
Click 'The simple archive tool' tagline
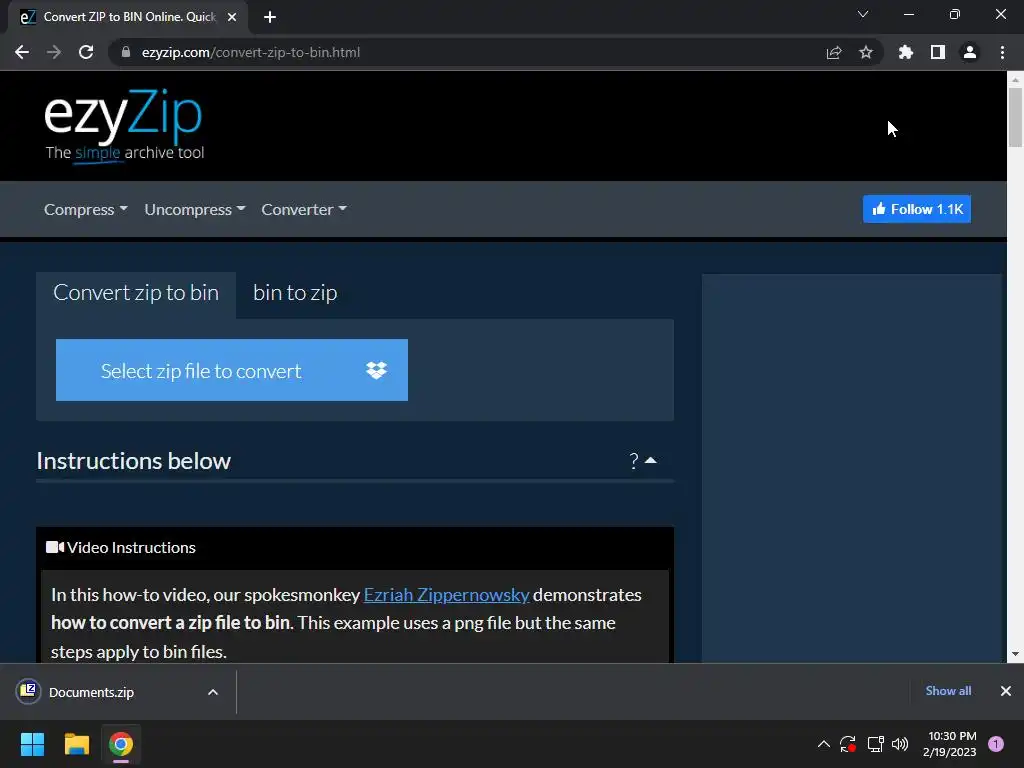click(x=125, y=153)
